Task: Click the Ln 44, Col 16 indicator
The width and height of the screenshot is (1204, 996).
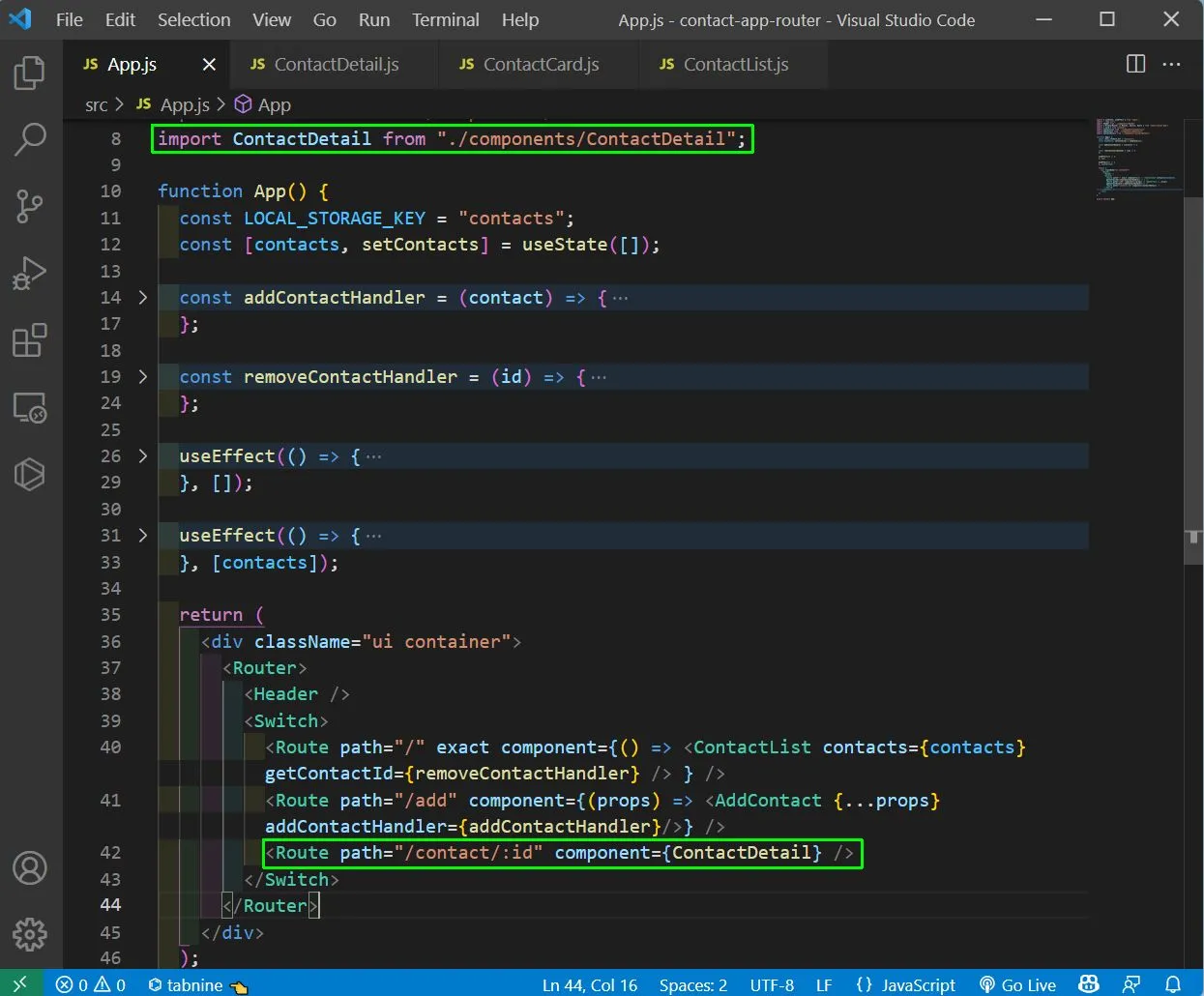Action: (589, 984)
